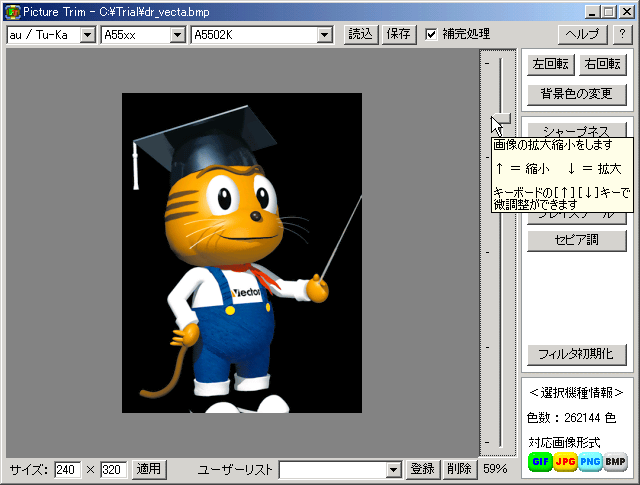Click the zoom slider thumb

coord(501,118)
